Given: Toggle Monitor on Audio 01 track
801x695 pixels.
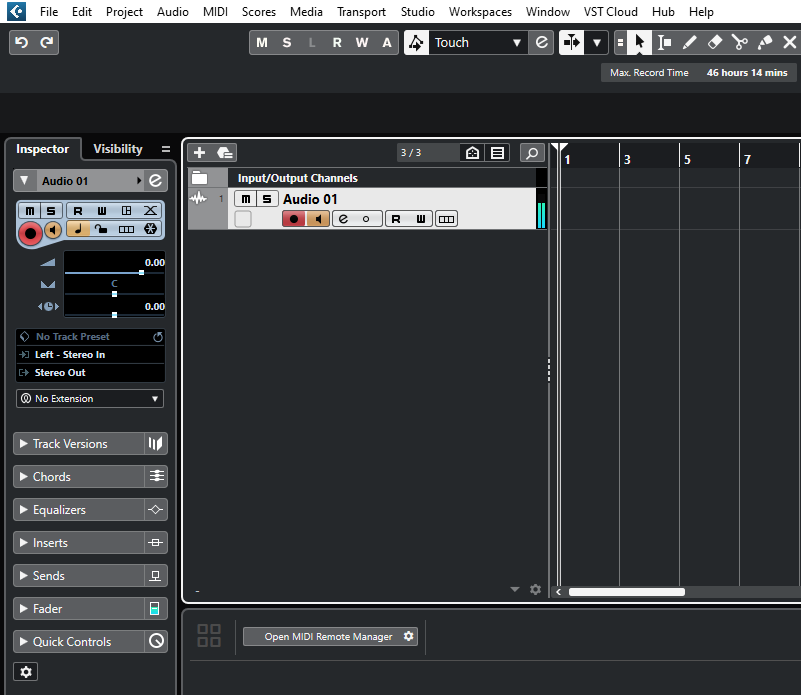Looking at the screenshot, I should coord(318,219).
